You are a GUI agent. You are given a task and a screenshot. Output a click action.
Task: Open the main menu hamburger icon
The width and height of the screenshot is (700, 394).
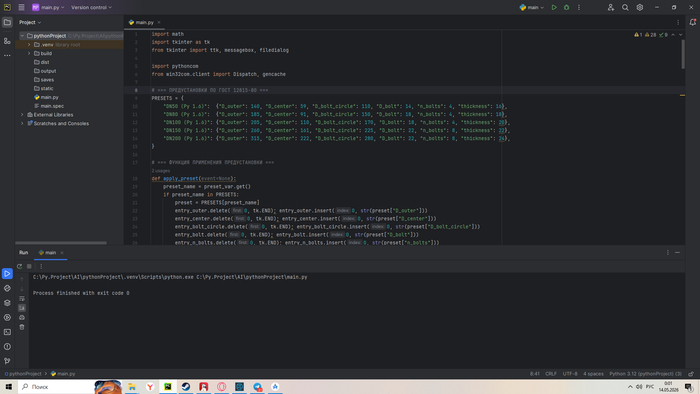[21, 8]
